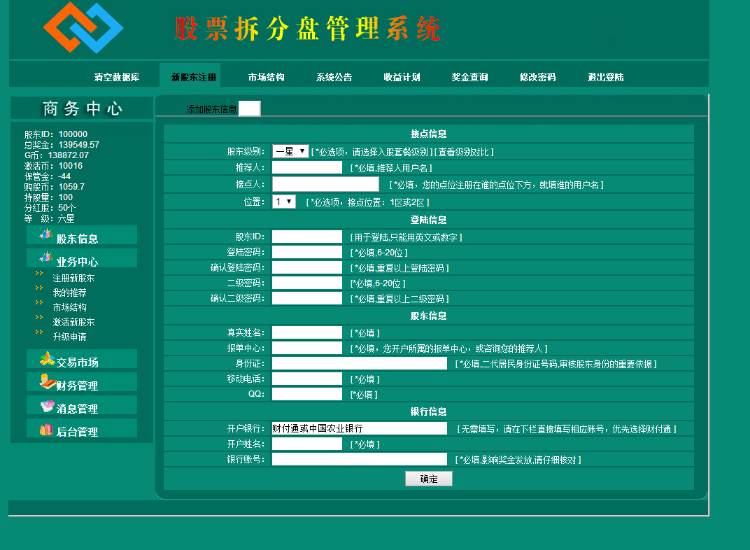Open the 清空数据库 menu item
750x550 pixels.
[117, 77]
